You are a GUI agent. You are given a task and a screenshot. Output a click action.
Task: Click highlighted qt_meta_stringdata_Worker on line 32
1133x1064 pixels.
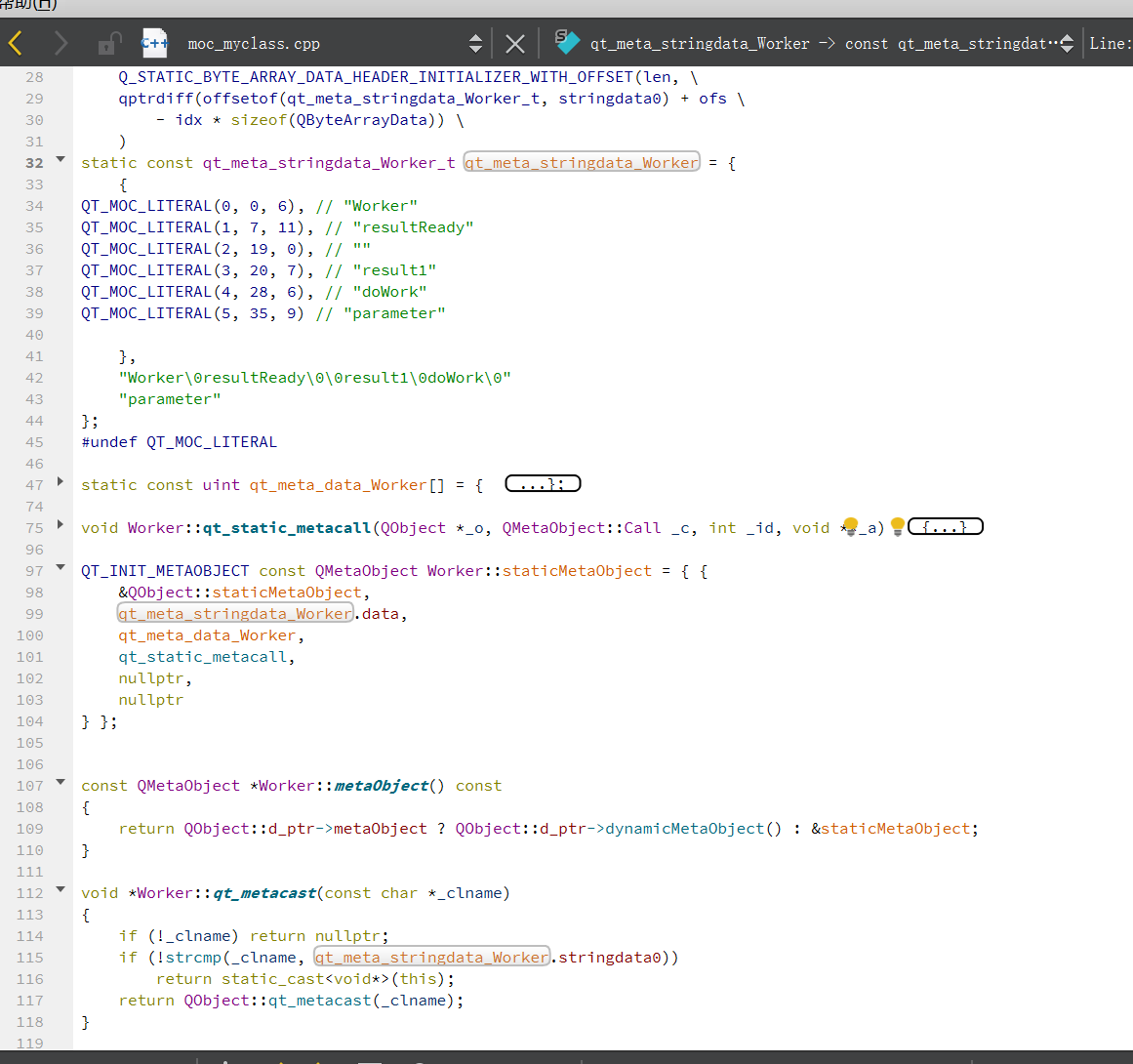[x=582, y=163]
